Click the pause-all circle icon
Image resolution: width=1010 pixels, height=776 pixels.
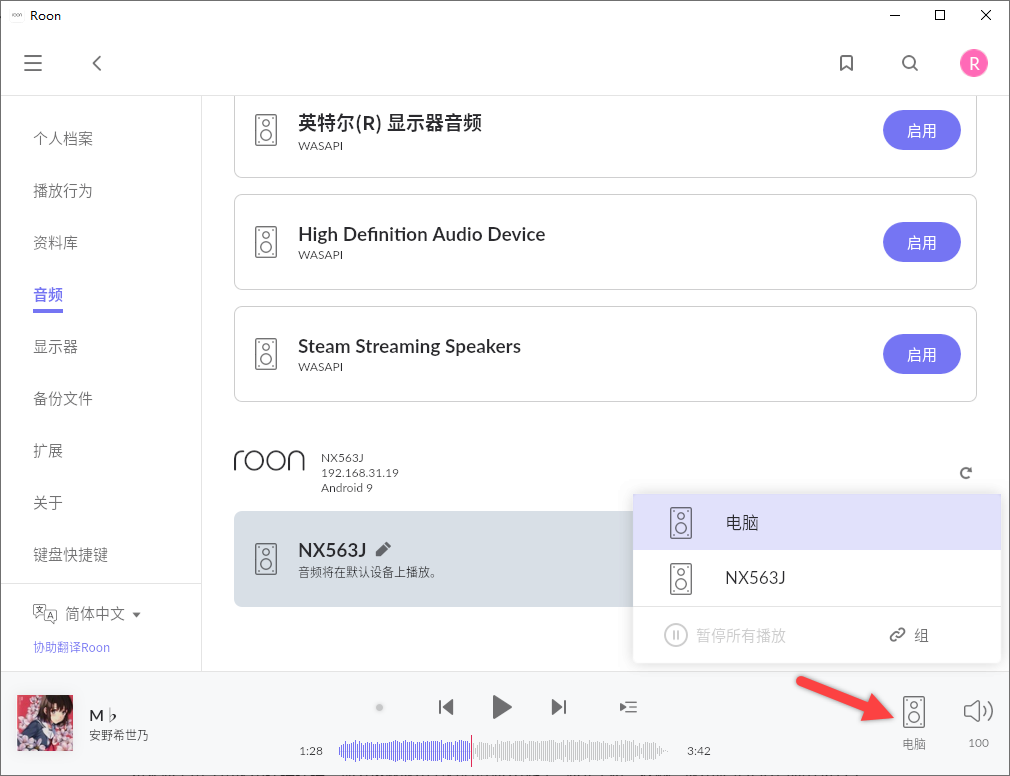675,636
